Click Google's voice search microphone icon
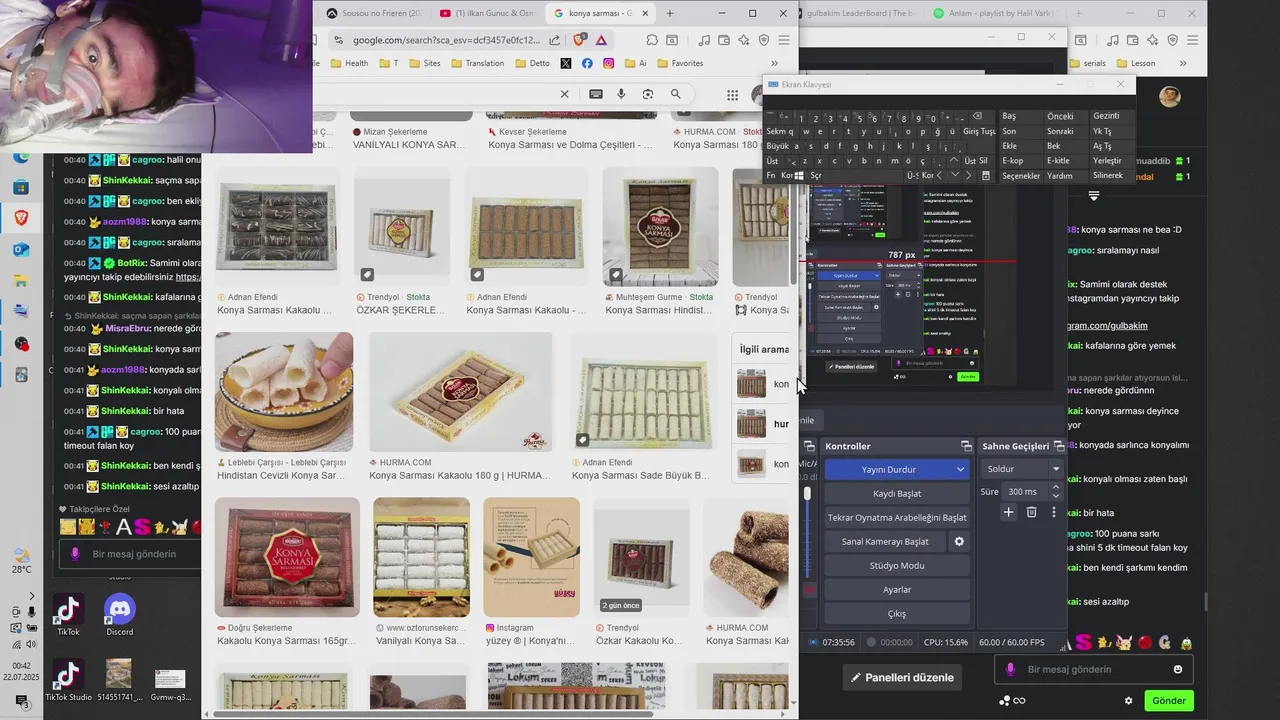 coord(621,94)
